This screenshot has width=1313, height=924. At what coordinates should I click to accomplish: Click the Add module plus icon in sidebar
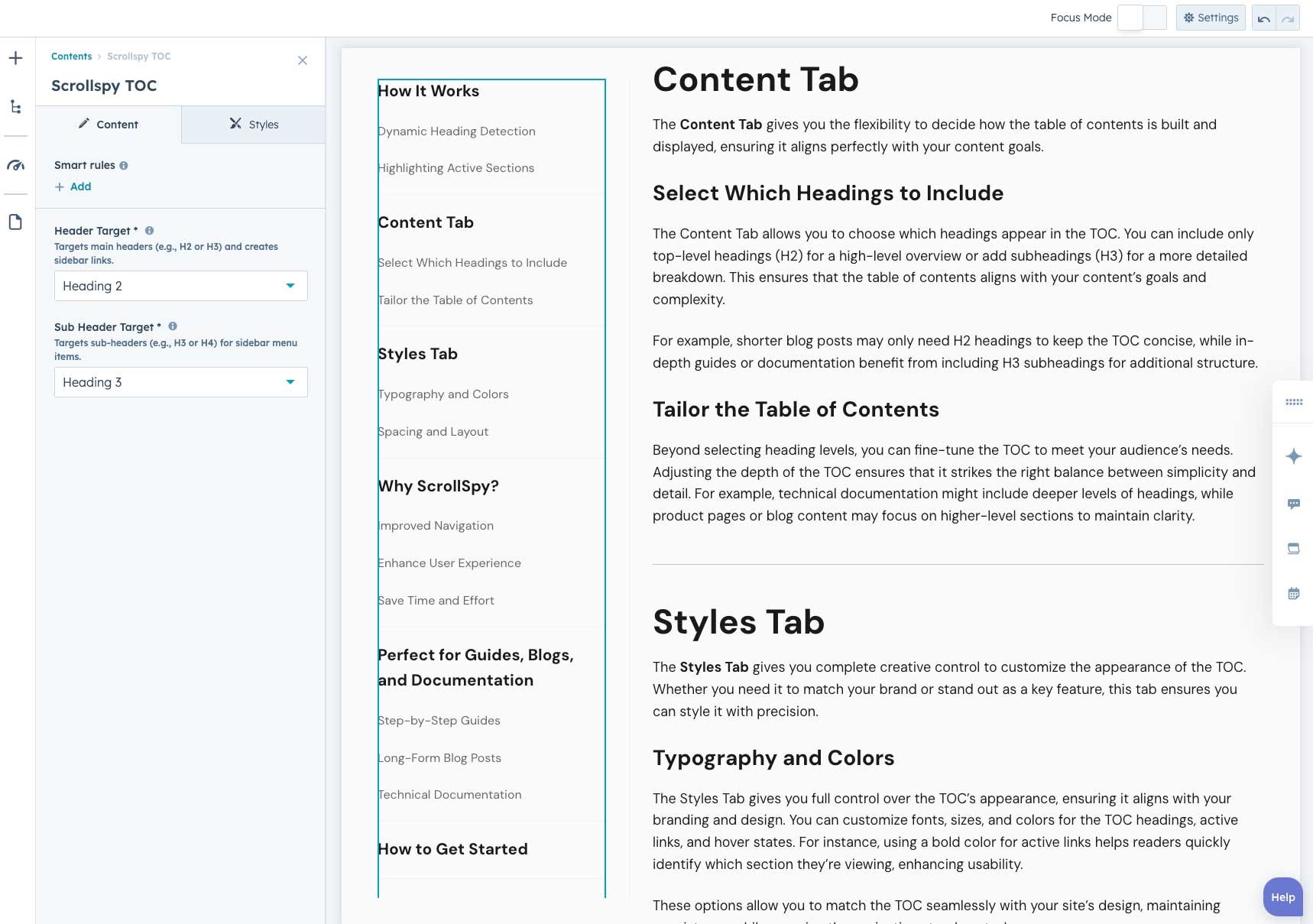pos(15,58)
